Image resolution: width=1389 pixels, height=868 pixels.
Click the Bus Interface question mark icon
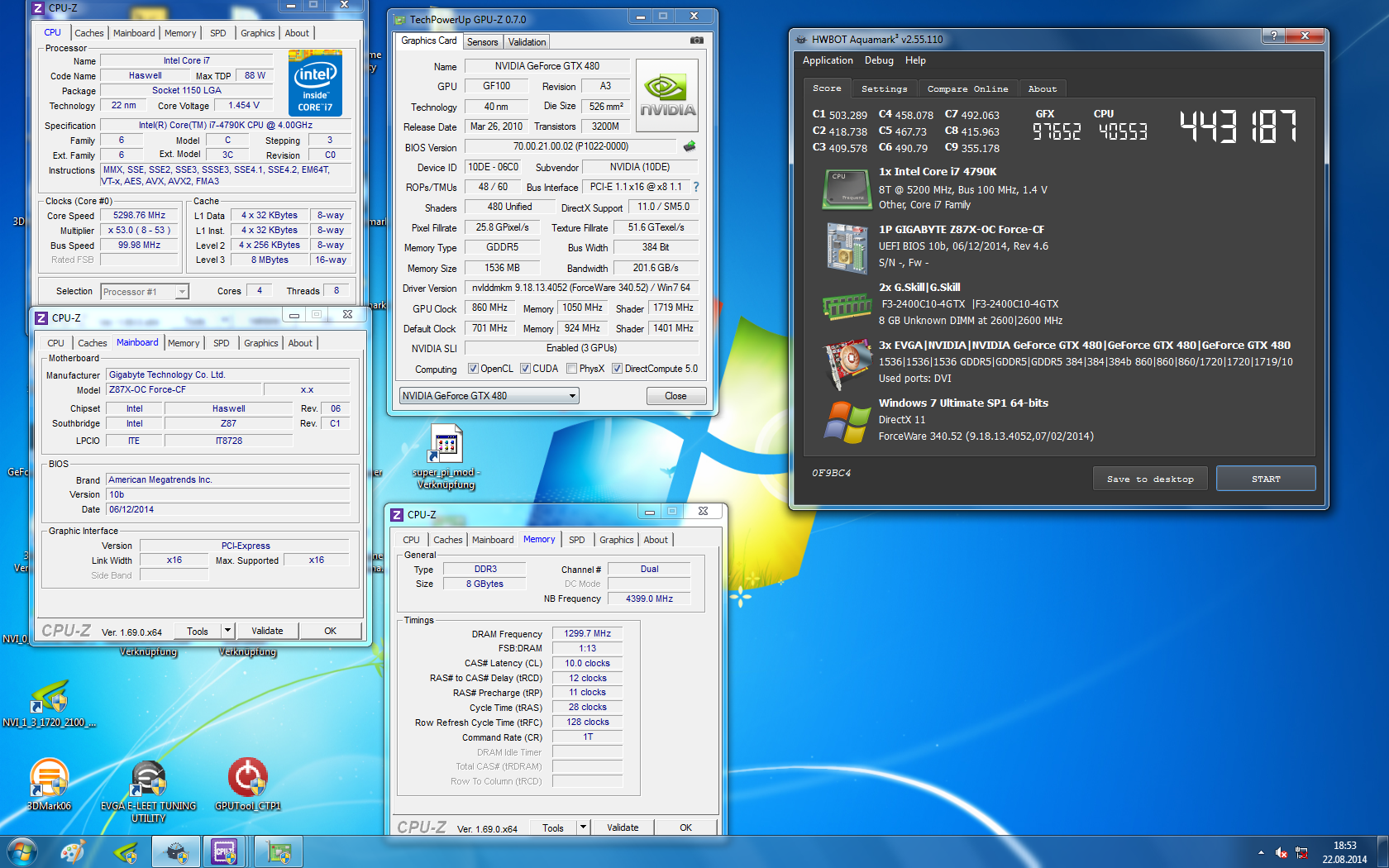[x=696, y=187]
